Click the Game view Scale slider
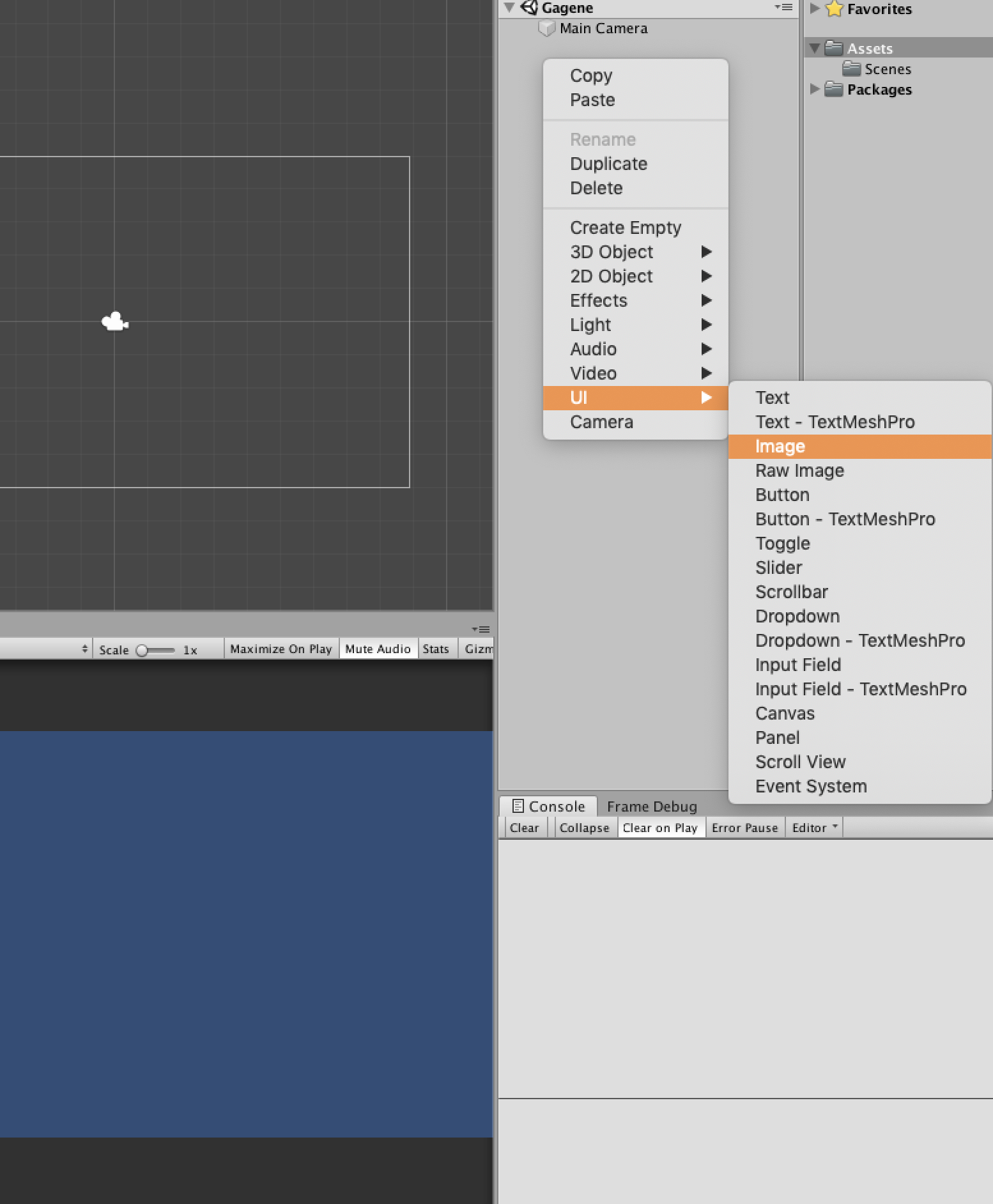The height and width of the screenshot is (1204, 993). 155,650
